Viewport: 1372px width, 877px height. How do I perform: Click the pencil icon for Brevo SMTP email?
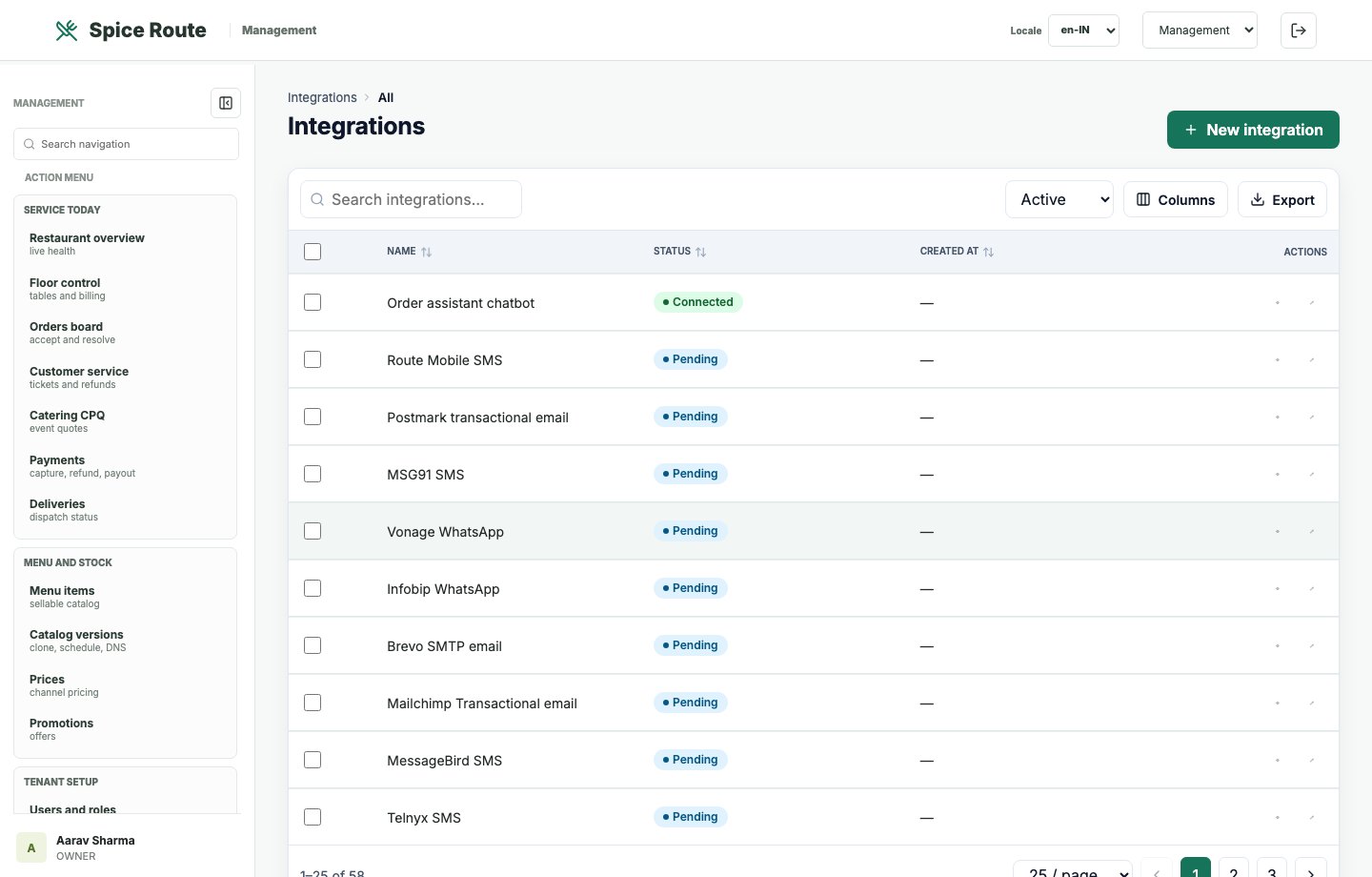tap(1312, 646)
